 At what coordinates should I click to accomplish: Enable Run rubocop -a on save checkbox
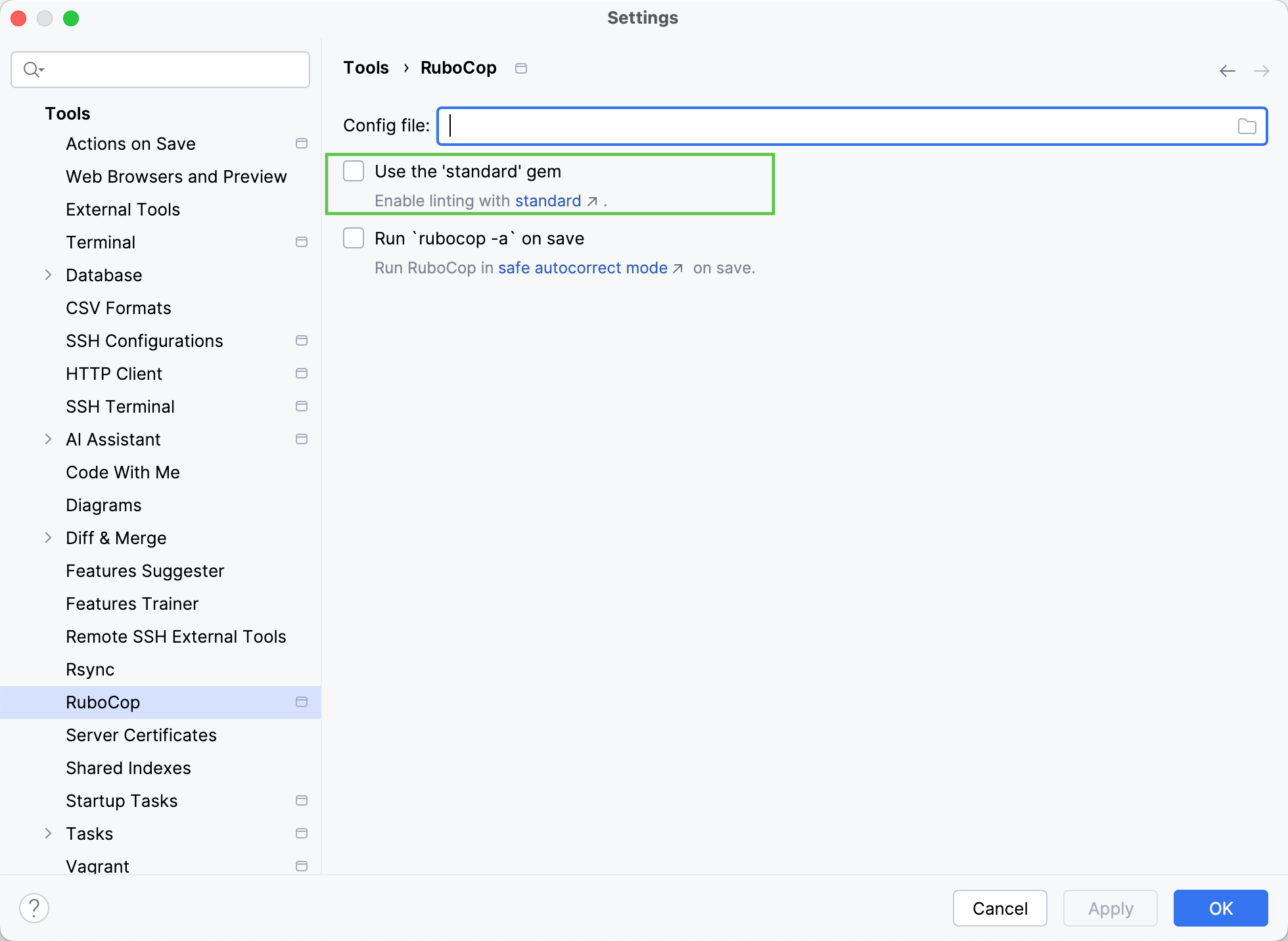pos(354,238)
